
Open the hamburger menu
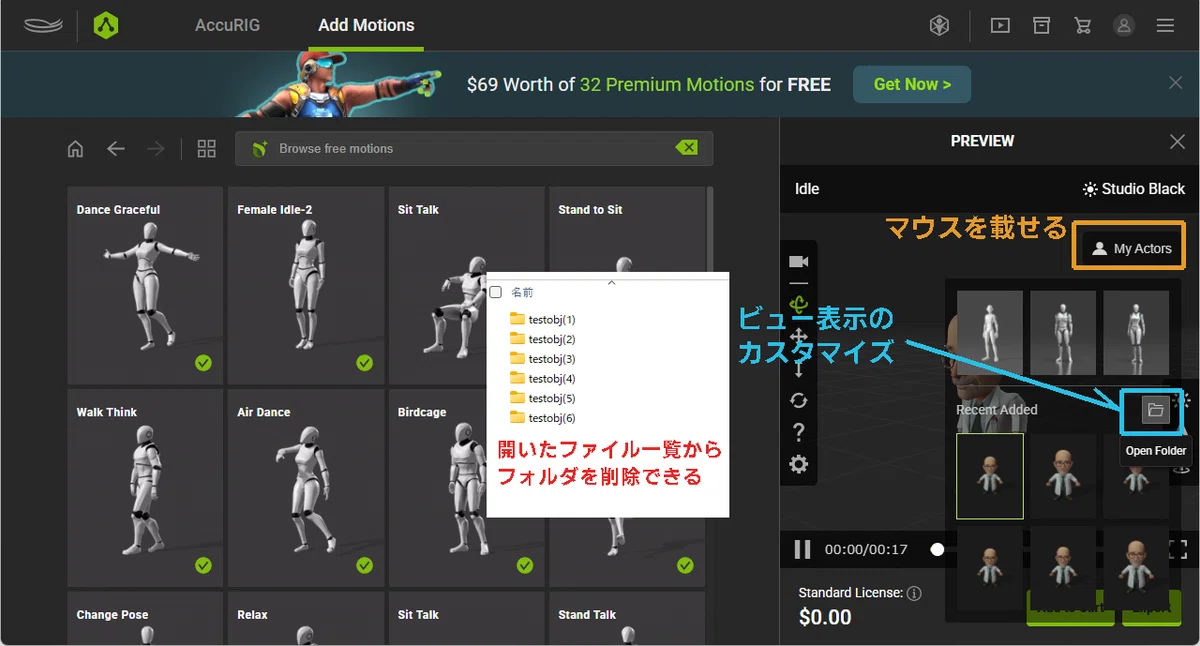[x=1165, y=26]
